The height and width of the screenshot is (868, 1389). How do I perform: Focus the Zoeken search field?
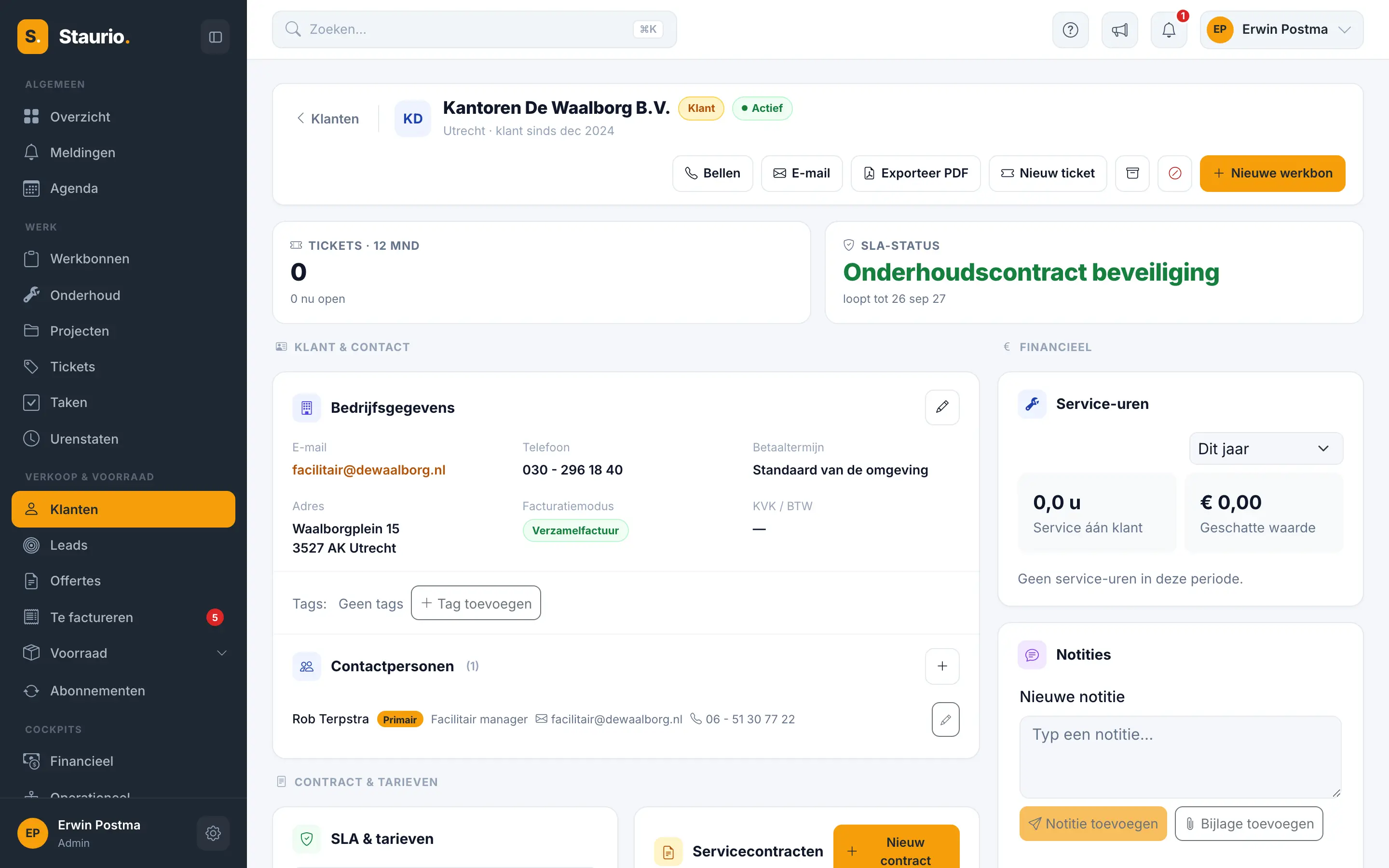(474, 29)
